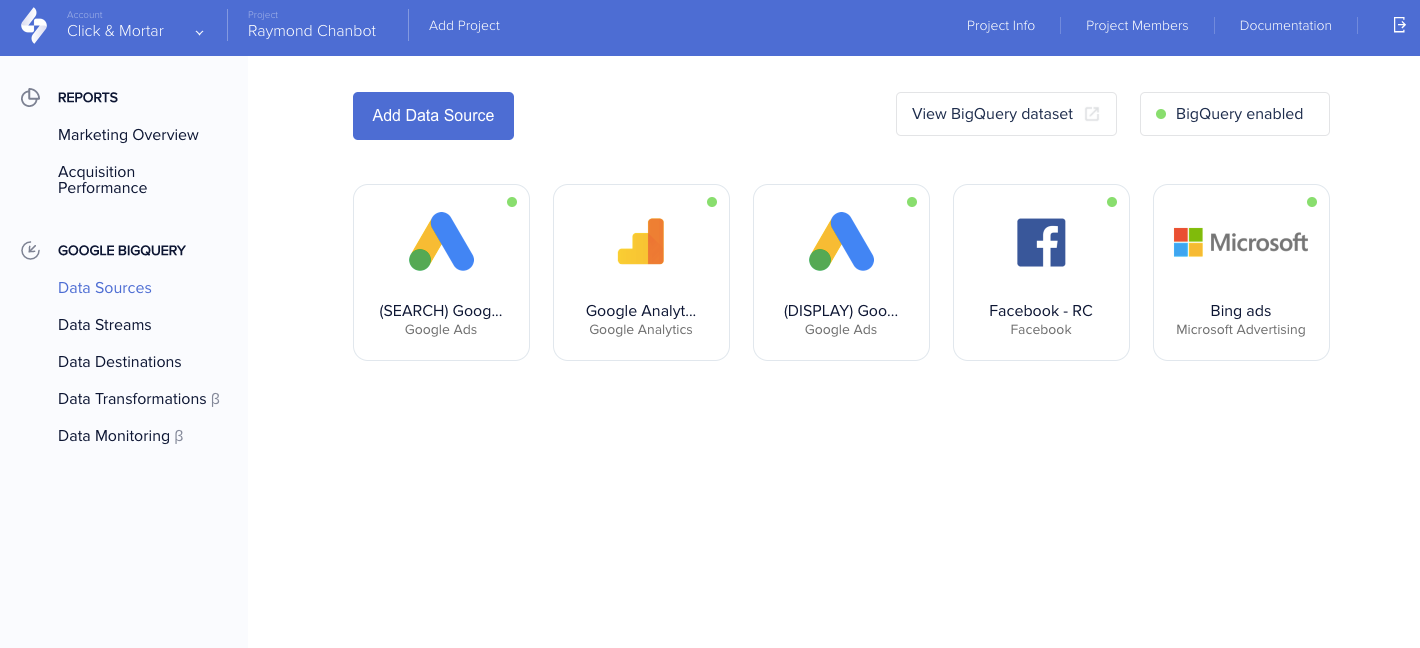Click Add Project in header

(x=464, y=25)
